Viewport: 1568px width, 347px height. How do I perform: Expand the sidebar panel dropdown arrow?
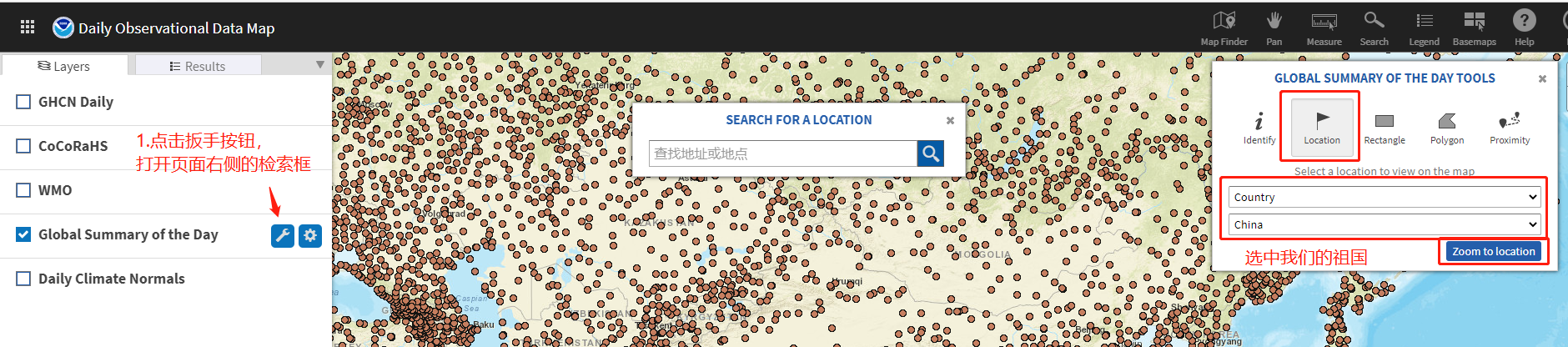coord(319,65)
